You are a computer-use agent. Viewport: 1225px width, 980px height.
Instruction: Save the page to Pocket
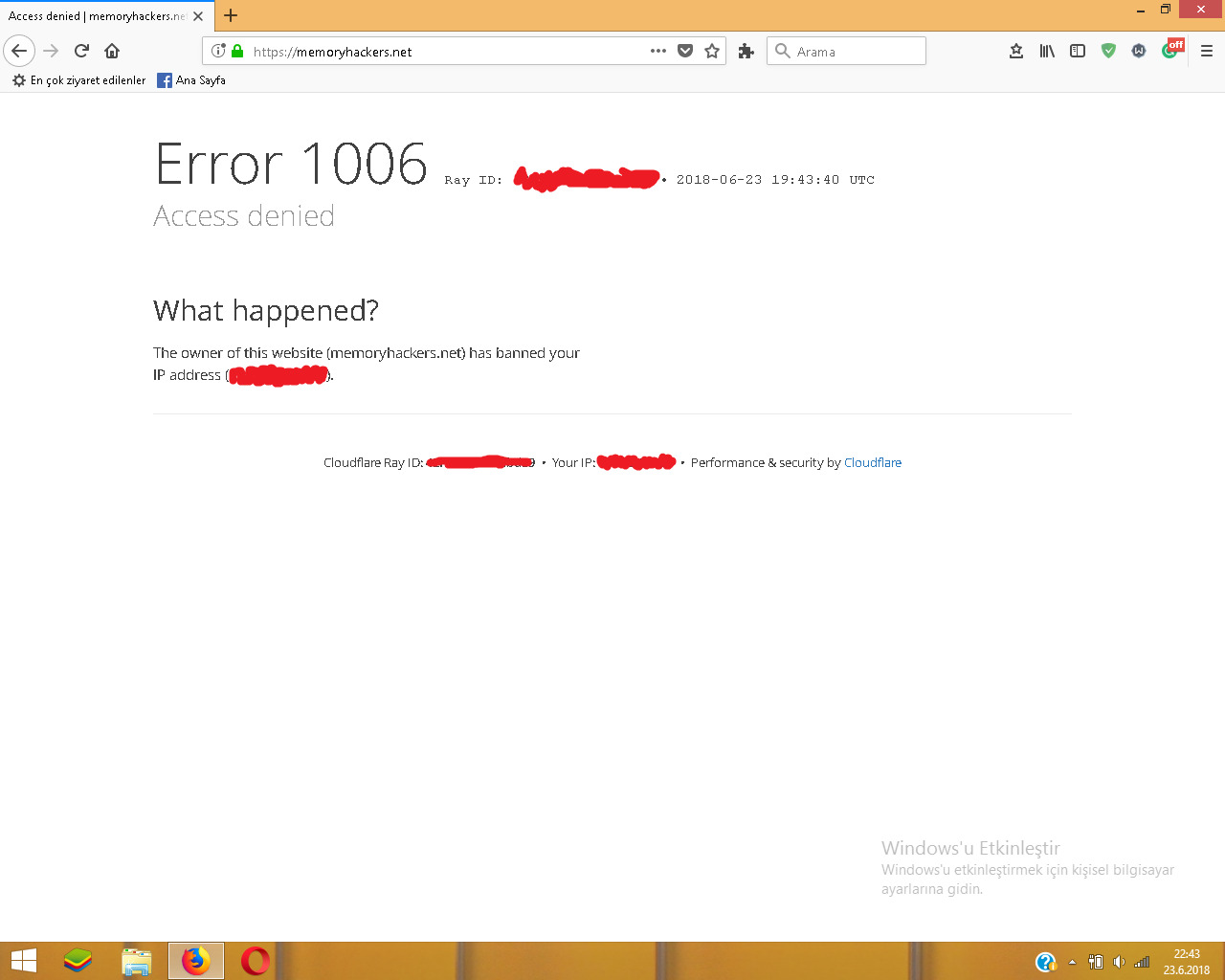coord(685,51)
